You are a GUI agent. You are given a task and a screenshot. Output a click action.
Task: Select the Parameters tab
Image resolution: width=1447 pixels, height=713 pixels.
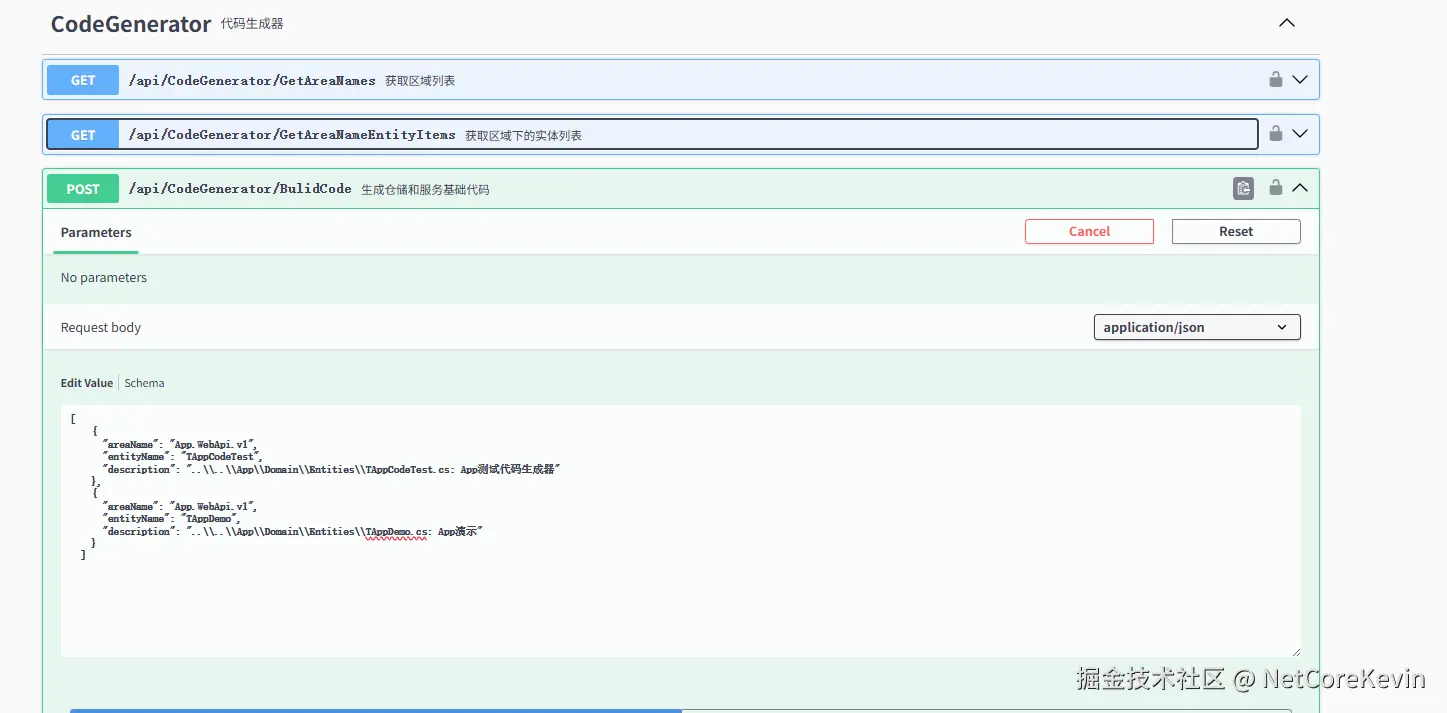[x=96, y=232]
